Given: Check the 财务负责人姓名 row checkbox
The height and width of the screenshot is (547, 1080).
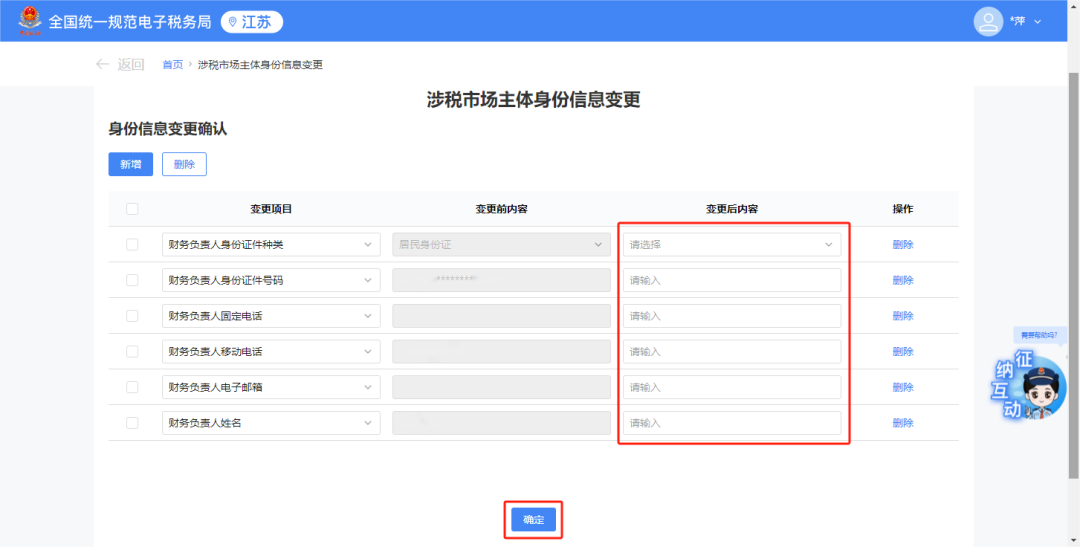Looking at the screenshot, I should point(132,423).
